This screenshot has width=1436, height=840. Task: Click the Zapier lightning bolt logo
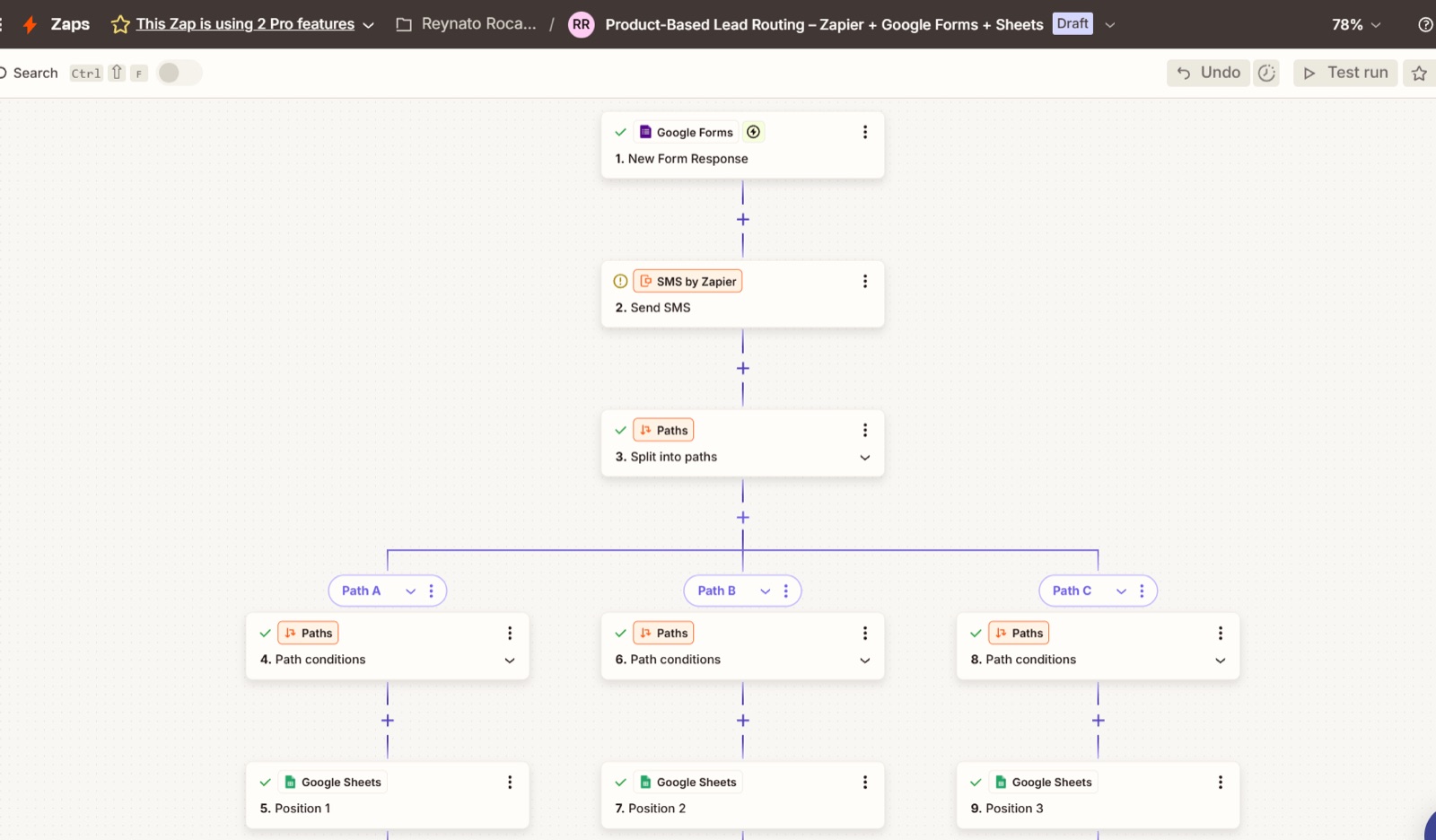[x=30, y=24]
